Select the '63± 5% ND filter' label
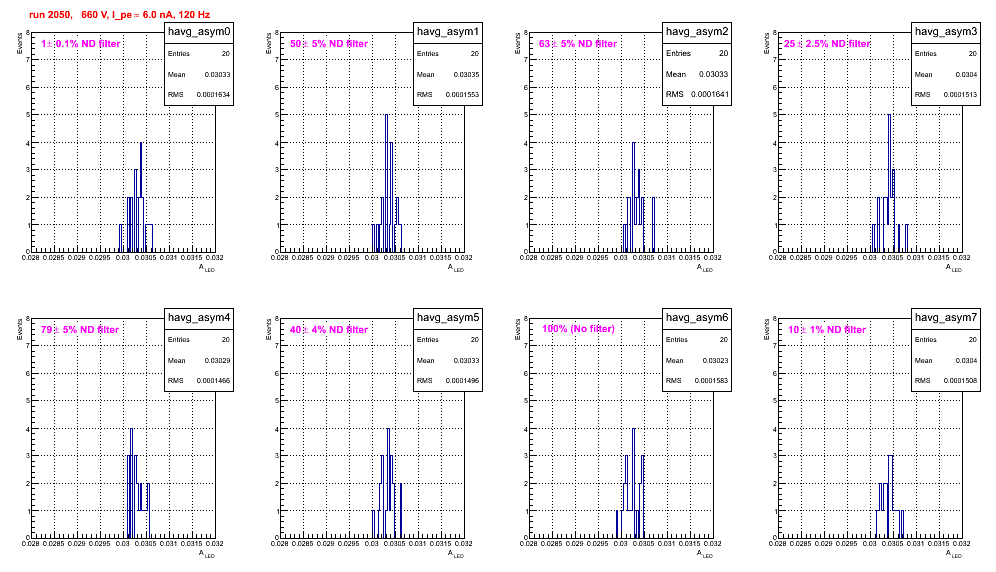996x572 pixels. coord(578,44)
